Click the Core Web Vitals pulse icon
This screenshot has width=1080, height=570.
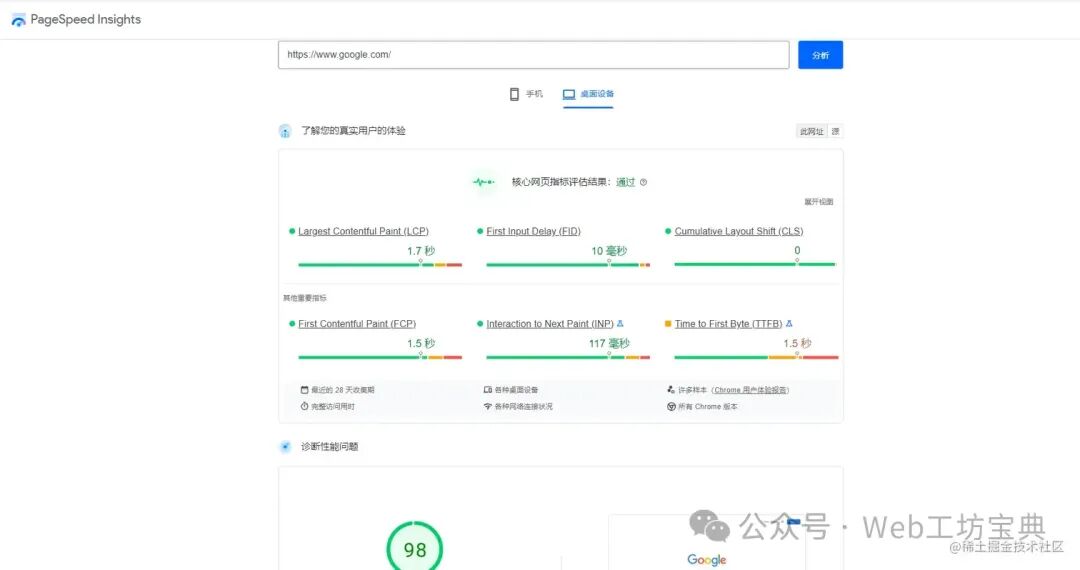(484, 182)
